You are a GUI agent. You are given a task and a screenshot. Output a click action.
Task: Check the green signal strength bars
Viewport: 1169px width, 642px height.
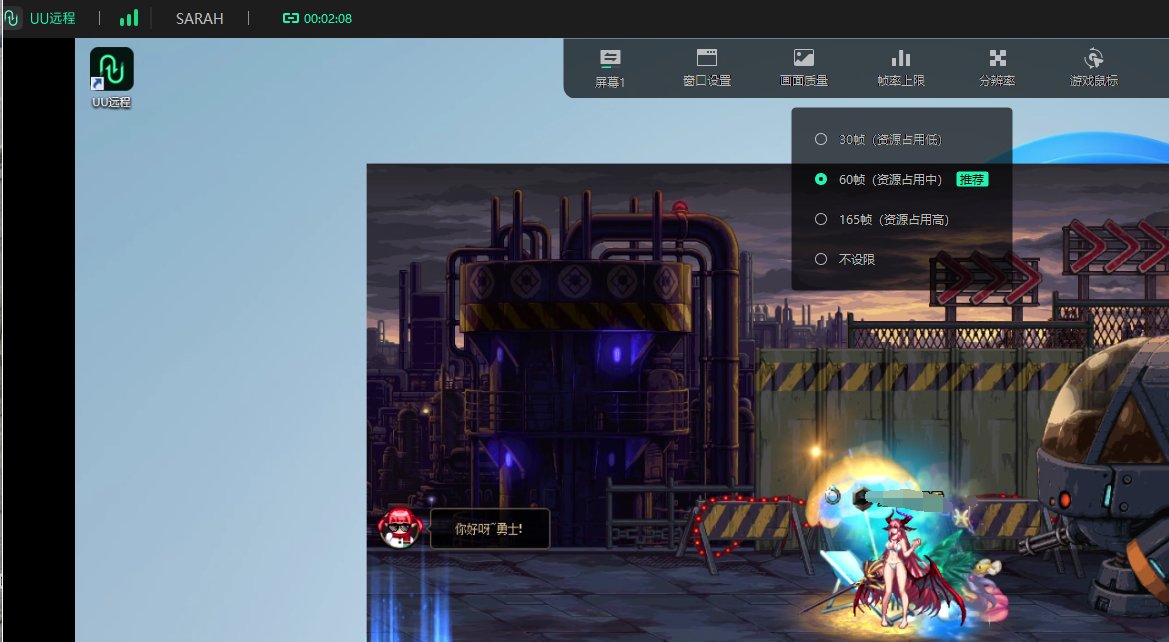129,18
